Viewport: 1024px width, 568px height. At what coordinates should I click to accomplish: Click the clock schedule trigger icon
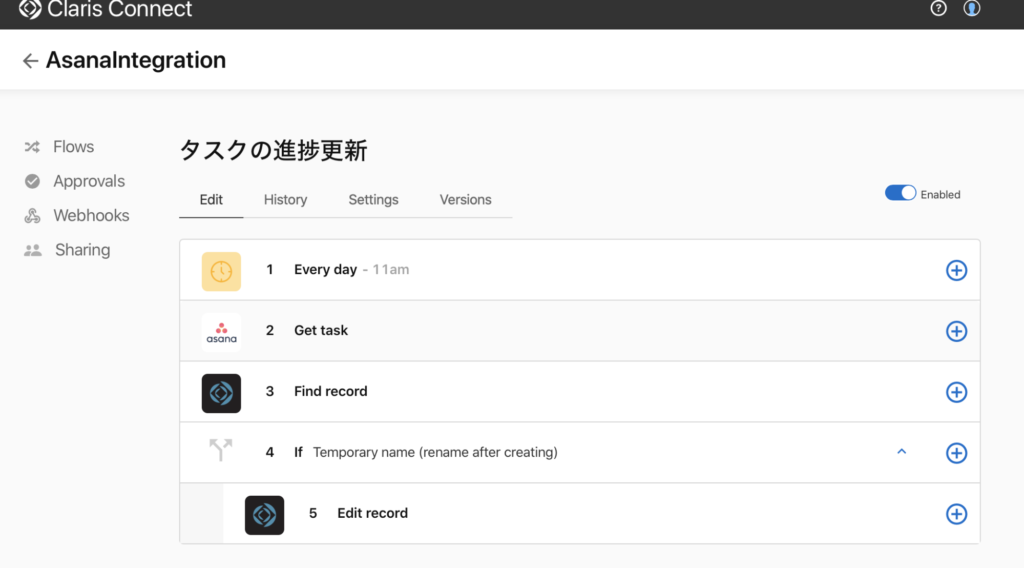[x=221, y=271]
